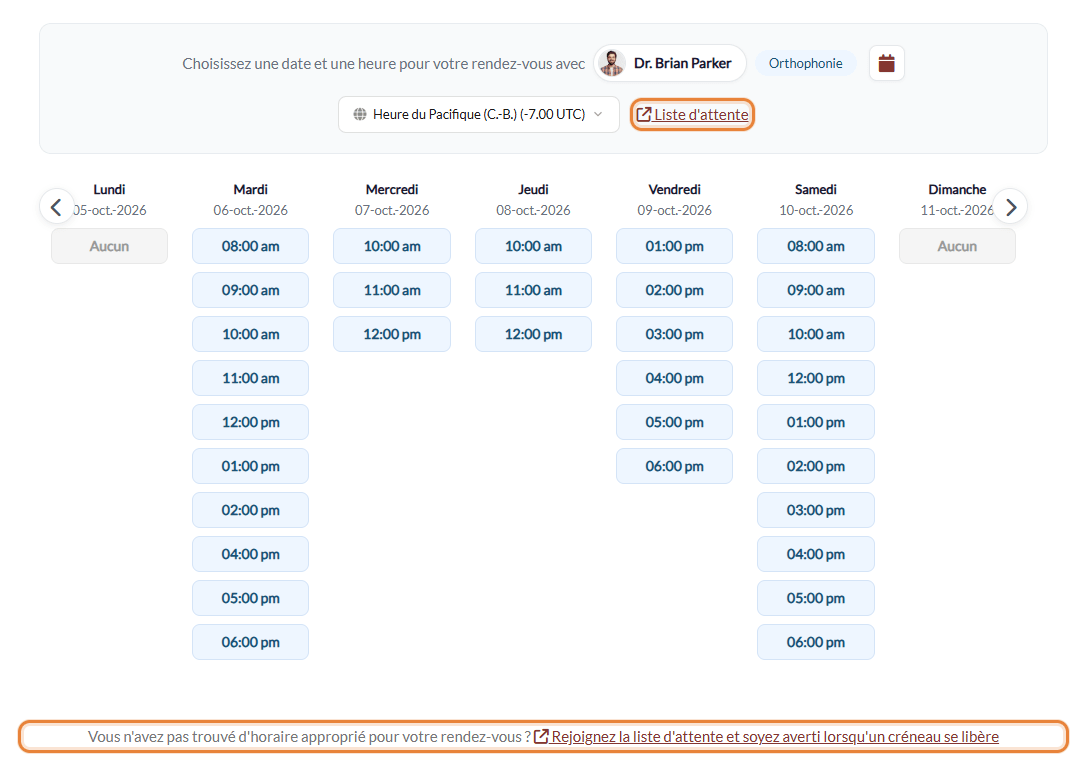Click the Mardi 06-oct.-2026 header
The image size is (1087, 771).
click(x=250, y=200)
